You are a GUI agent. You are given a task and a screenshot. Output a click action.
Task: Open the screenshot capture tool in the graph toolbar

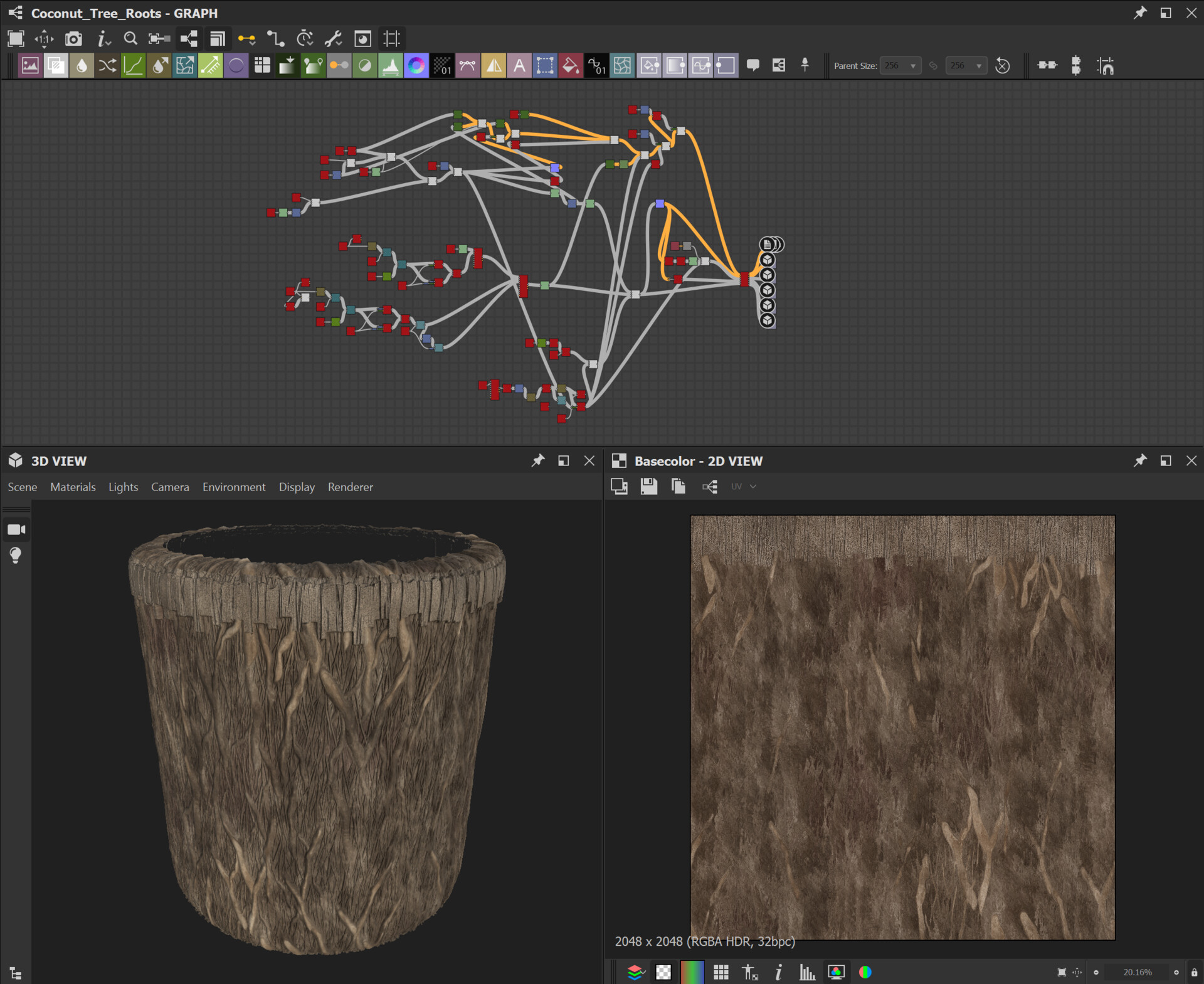tap(74, 39)
